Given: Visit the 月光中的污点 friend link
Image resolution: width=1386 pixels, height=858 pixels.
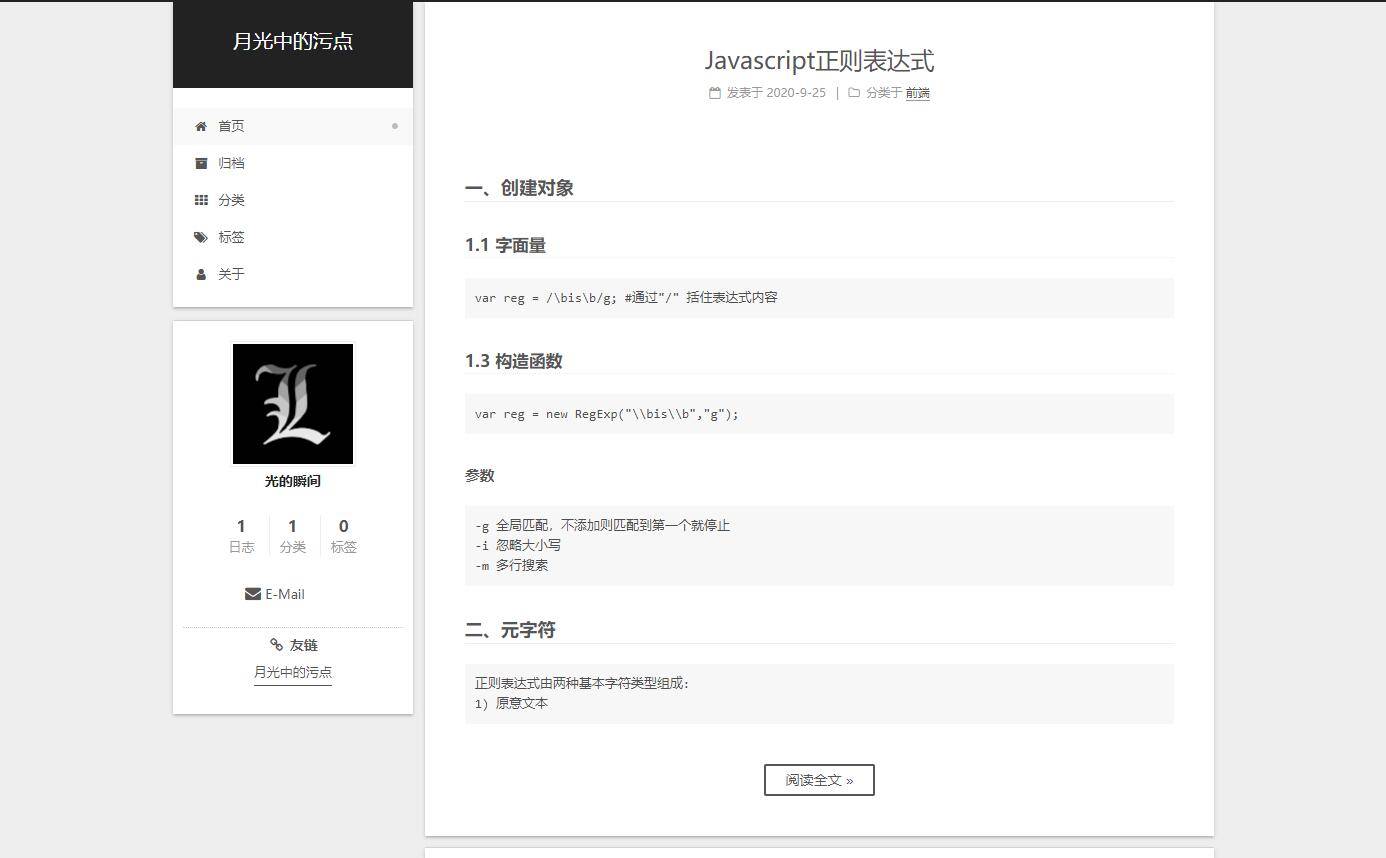Looking at the screenshot, I should coord(293,672).
